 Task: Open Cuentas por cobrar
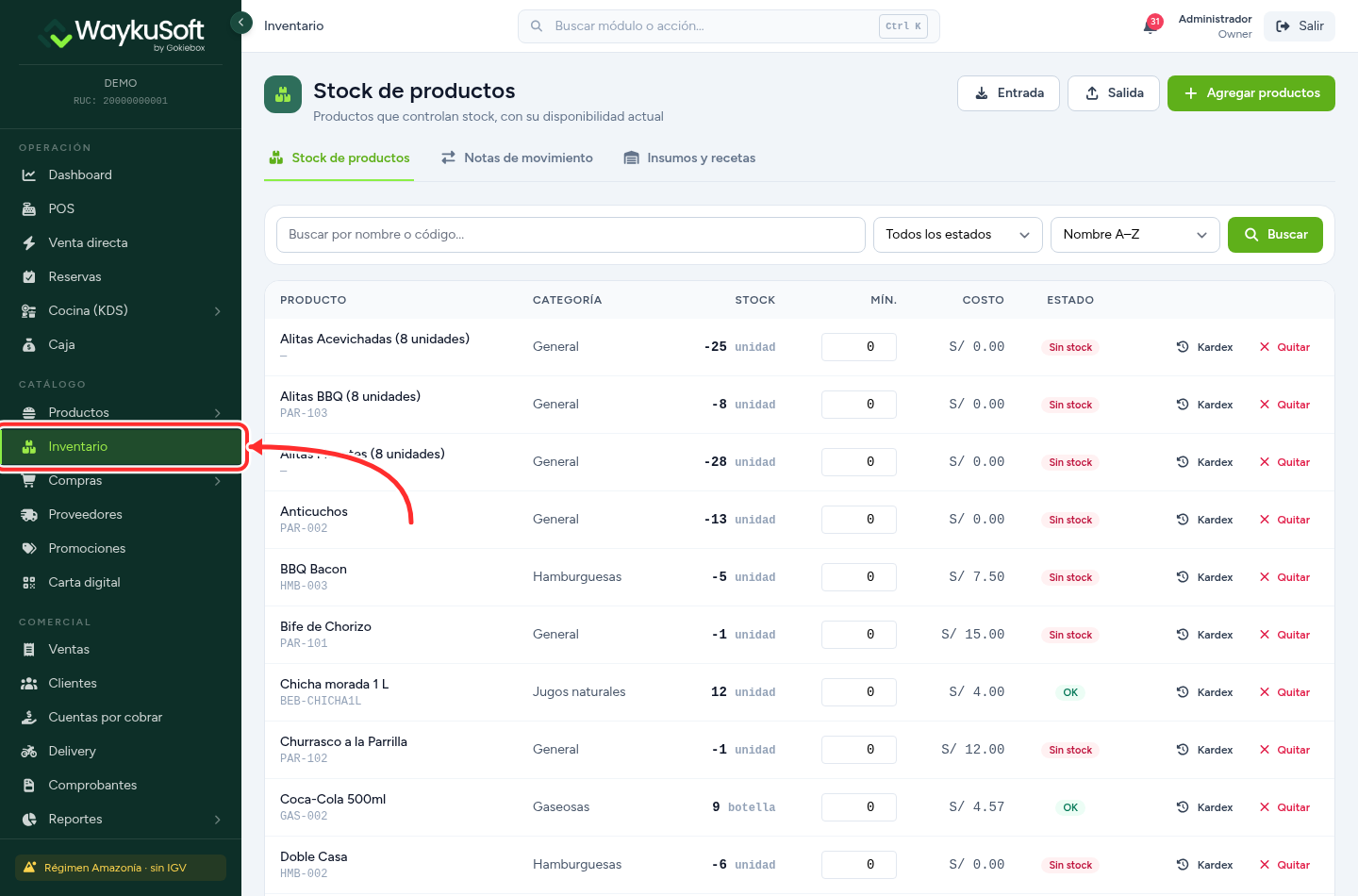[x=121, y=717]
